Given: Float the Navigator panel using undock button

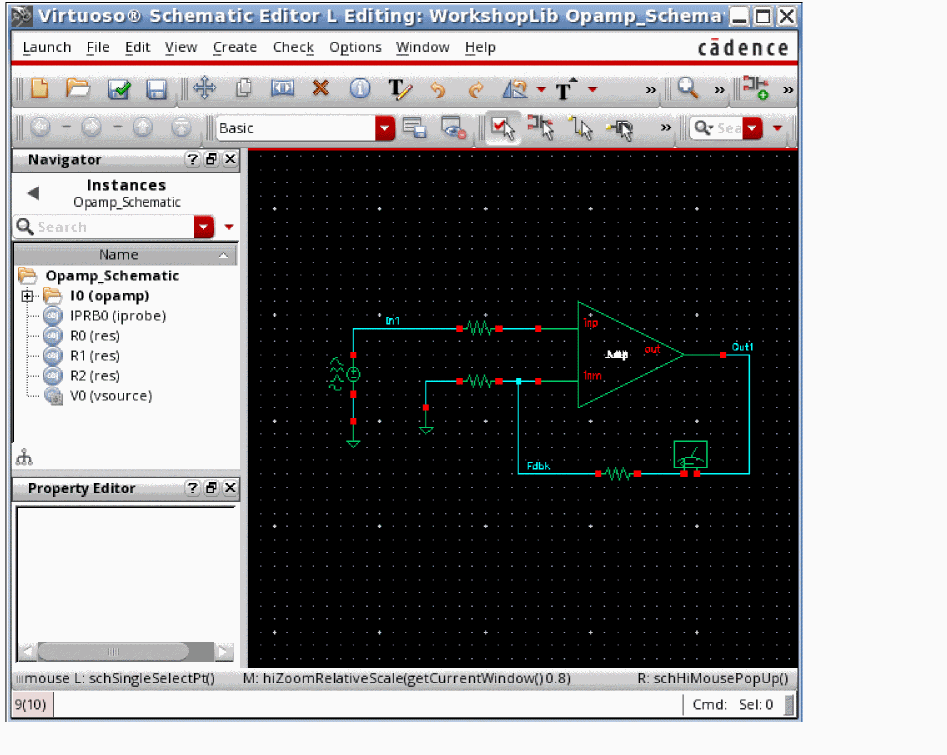Looking at the screenshot, I should 211,160.
